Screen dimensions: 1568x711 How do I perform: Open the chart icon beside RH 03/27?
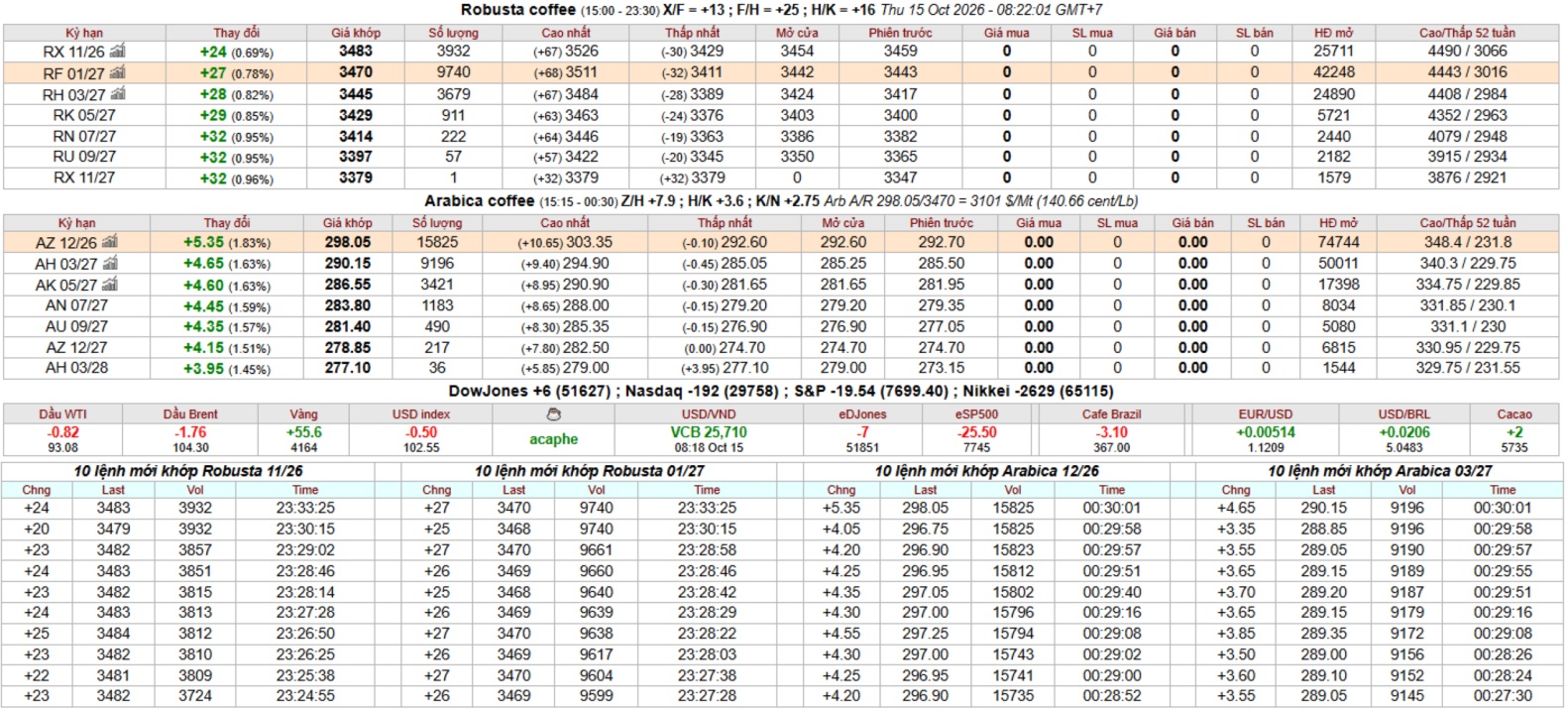117,93
